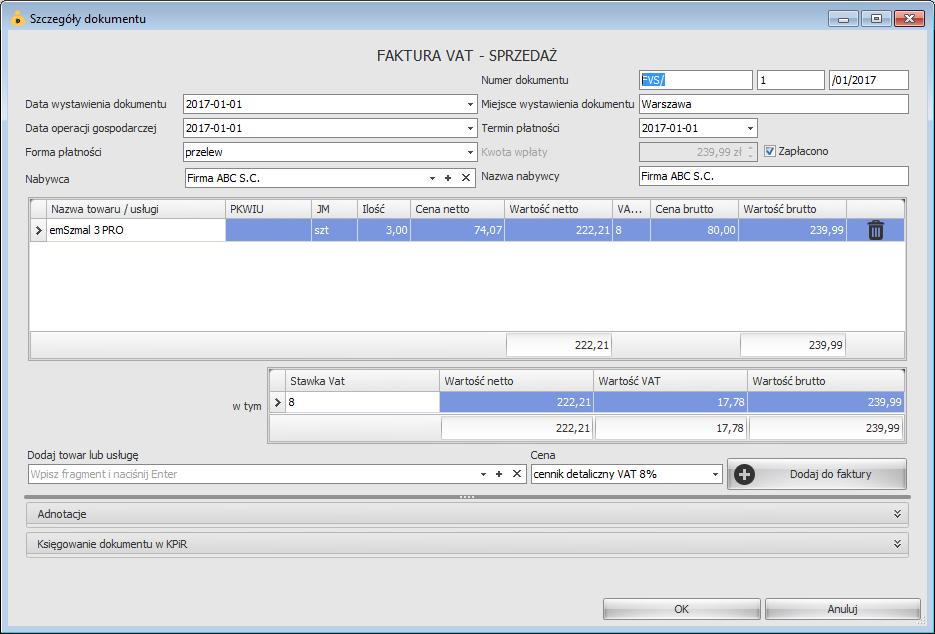Click the Nazwa nabywcy text field
Image resolution: width=935 pixels, height=634 pixels.
[774, 176]
